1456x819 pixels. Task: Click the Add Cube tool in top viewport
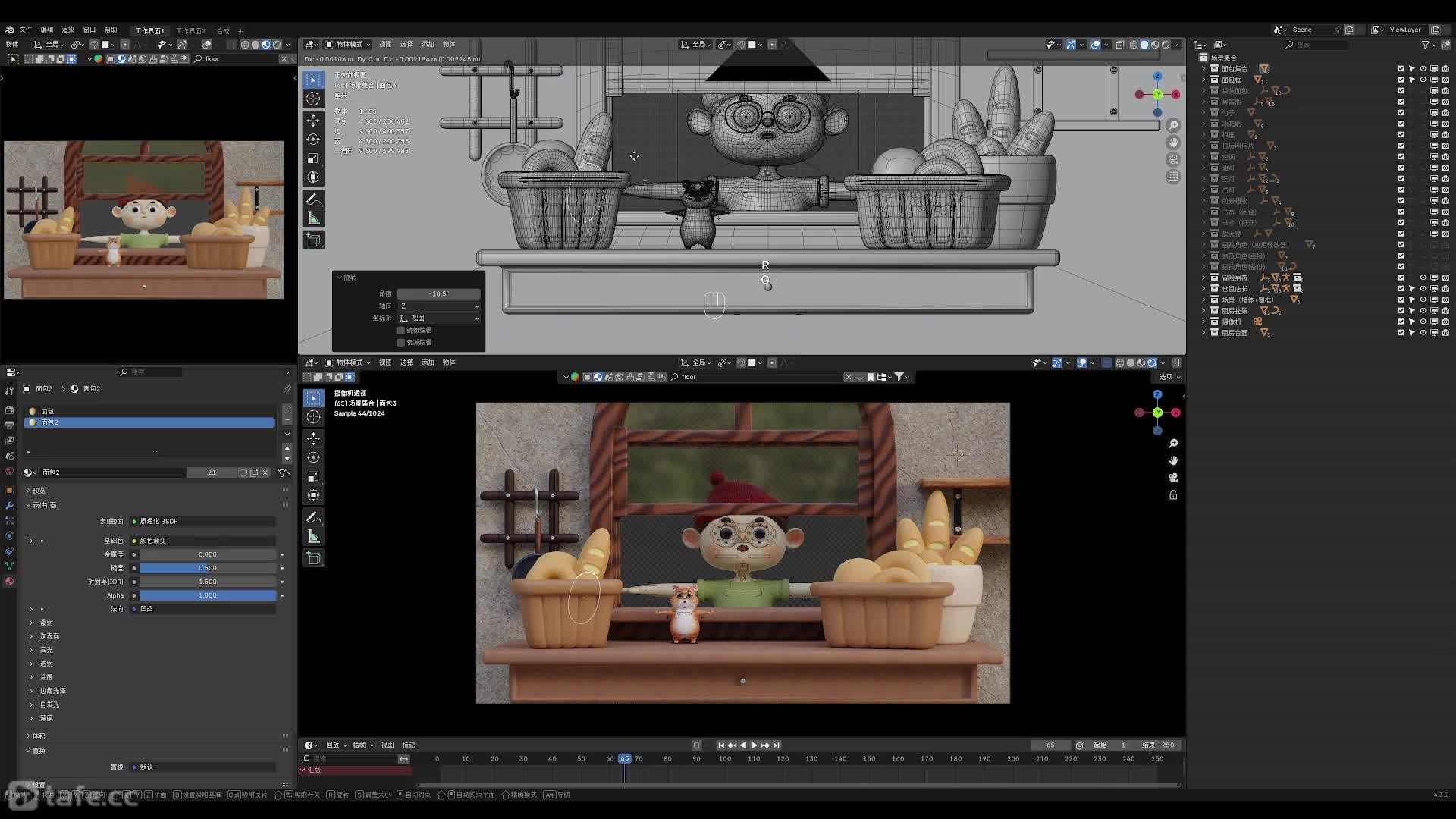[x=313, y=240]
